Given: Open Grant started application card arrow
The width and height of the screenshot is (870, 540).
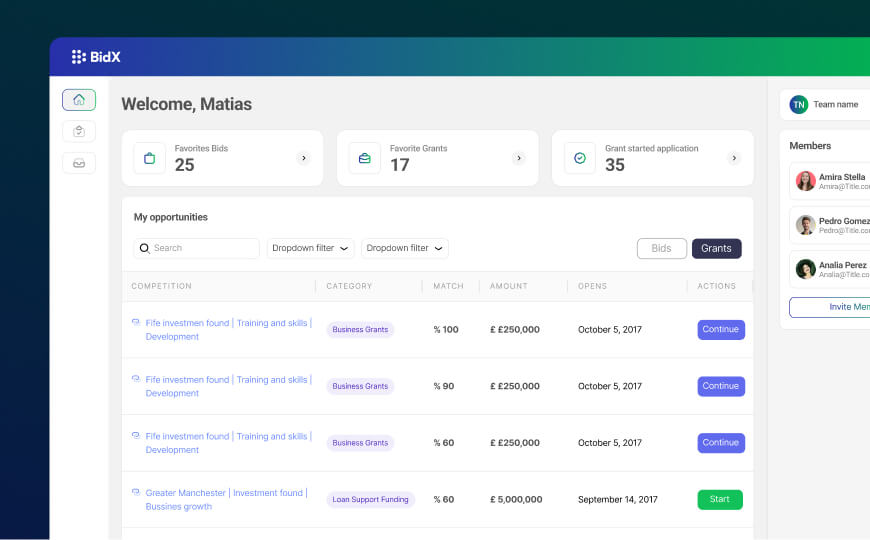Looking at the screenshot, I should click(x=734, y=158).
